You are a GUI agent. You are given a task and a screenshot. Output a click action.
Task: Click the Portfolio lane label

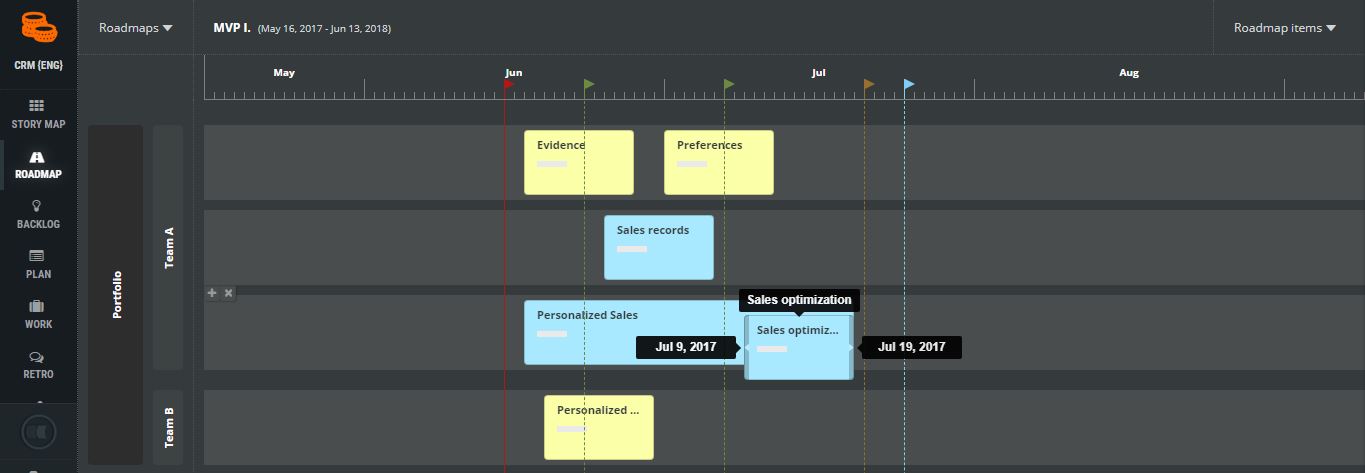[116, 295]
